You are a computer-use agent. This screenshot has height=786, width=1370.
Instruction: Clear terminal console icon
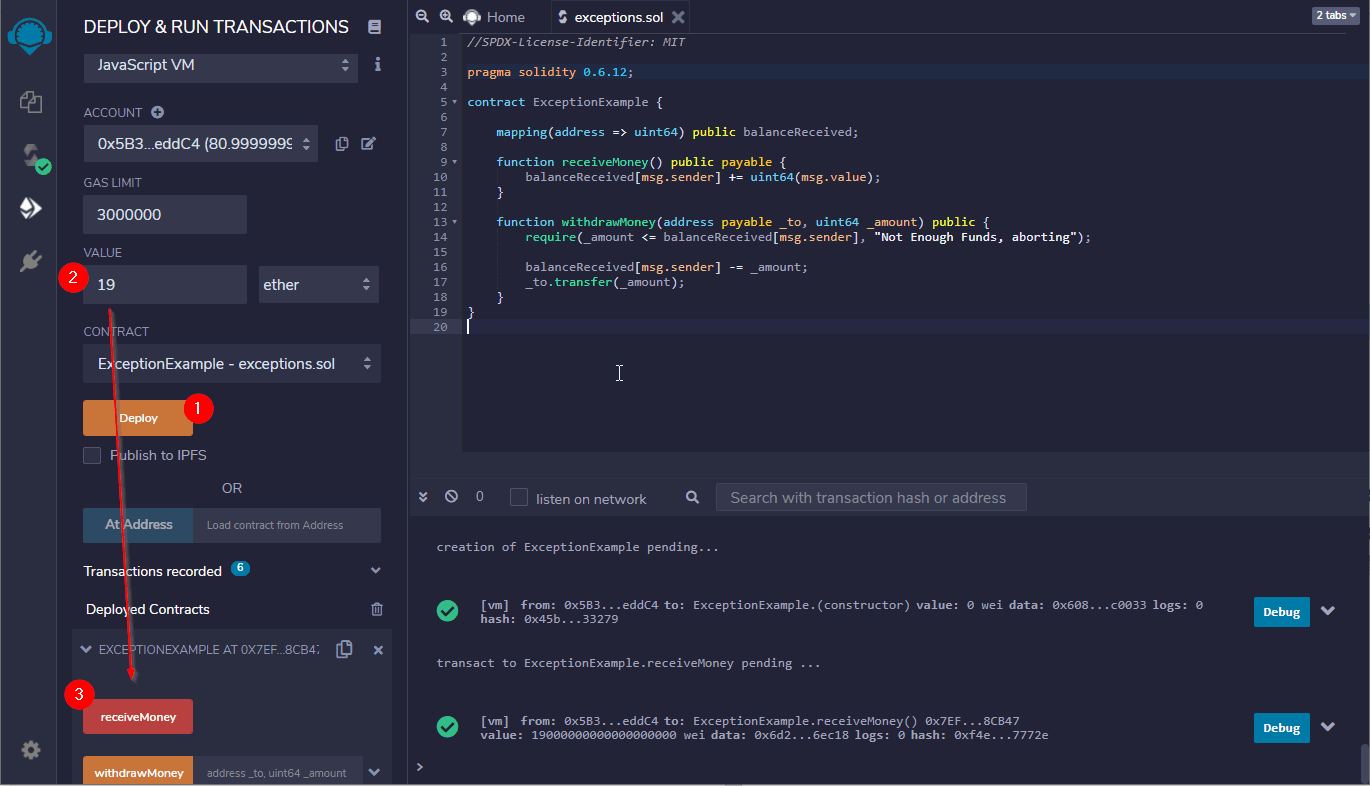[451, 496]
